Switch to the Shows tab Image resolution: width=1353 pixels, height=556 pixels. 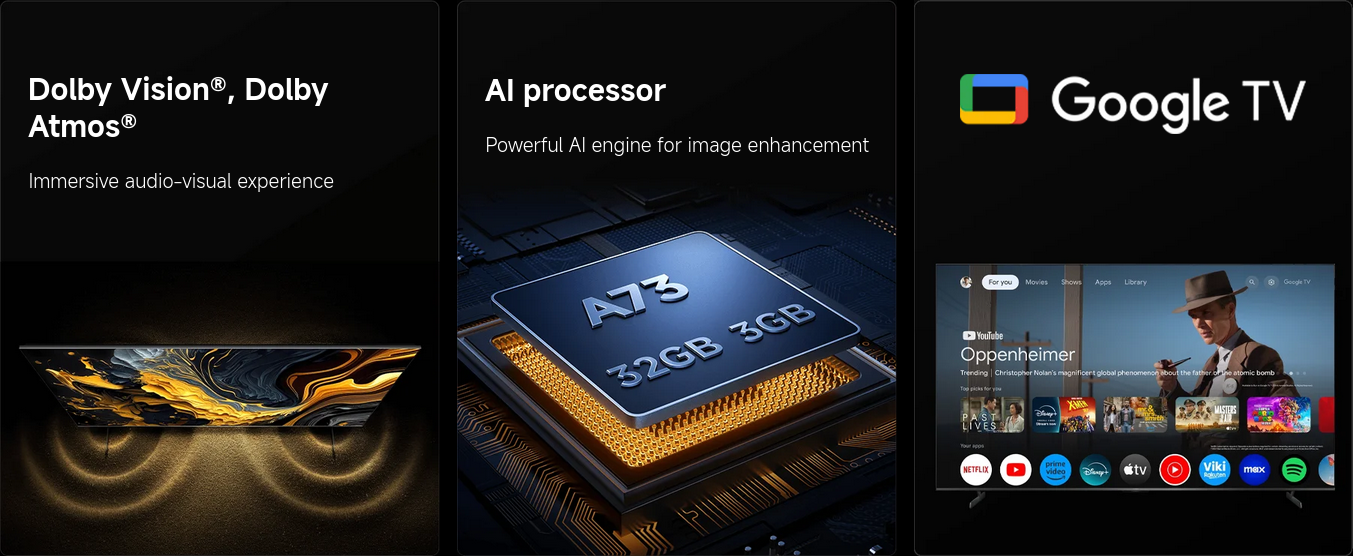1071,282
